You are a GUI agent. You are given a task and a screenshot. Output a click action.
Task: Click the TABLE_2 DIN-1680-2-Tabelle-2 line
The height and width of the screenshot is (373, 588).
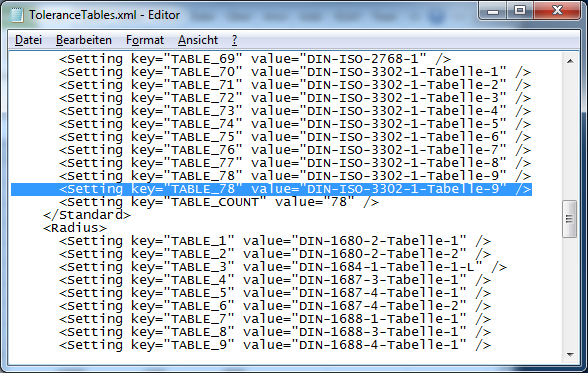coord(275,254)
